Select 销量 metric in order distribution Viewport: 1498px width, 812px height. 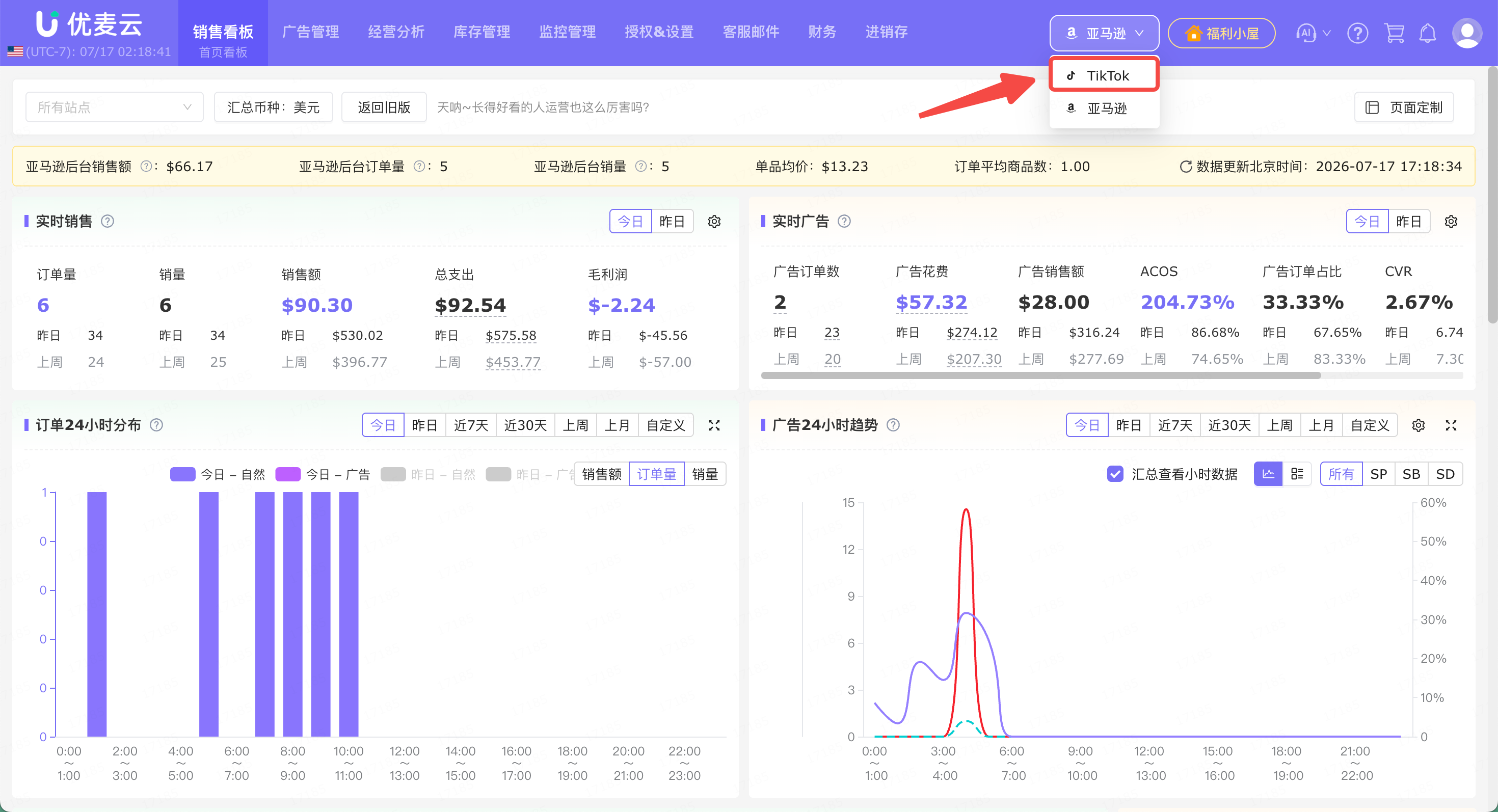tap(705, 474)
